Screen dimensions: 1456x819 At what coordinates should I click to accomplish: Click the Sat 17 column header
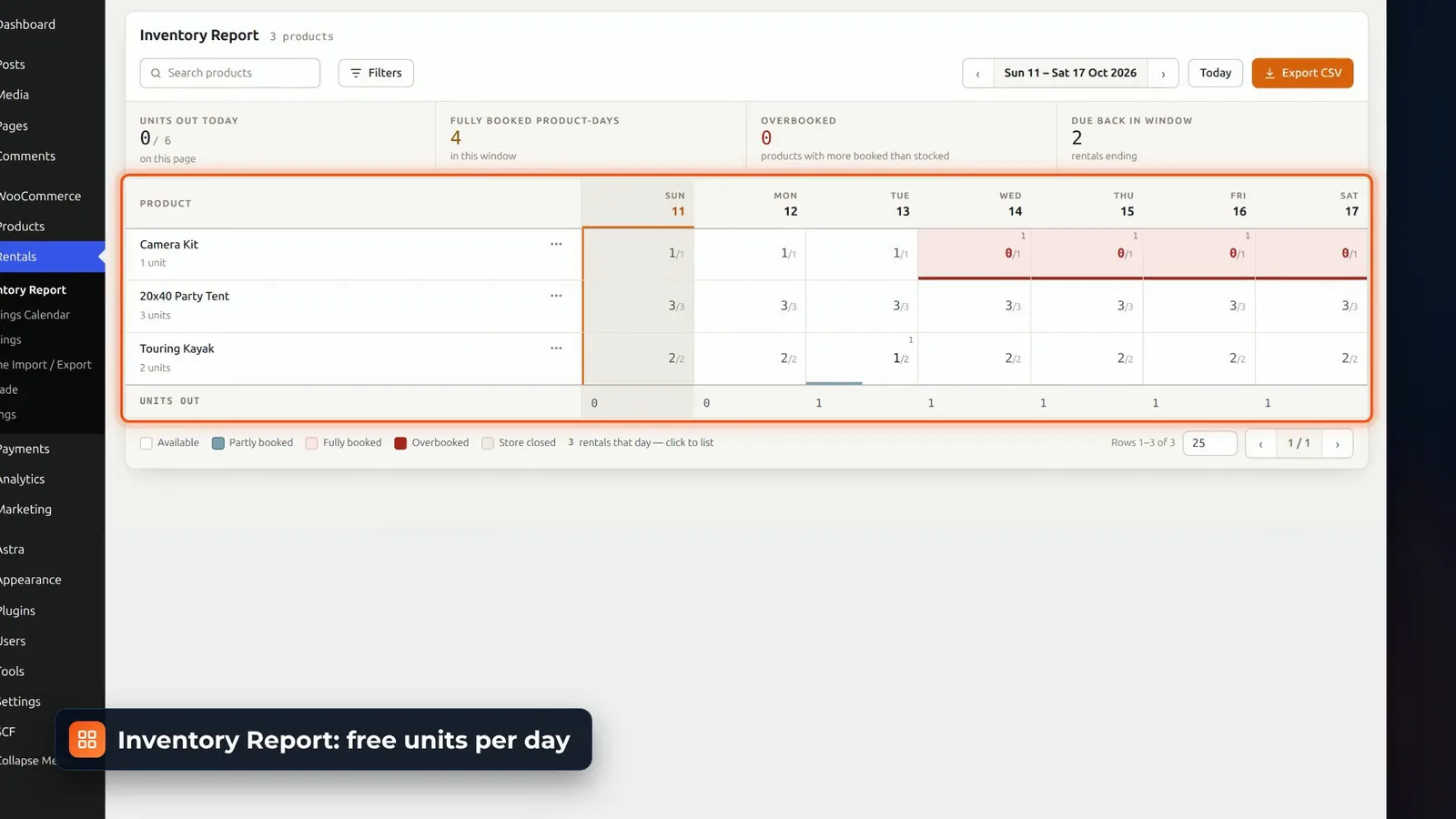[x=1311, y=203]
